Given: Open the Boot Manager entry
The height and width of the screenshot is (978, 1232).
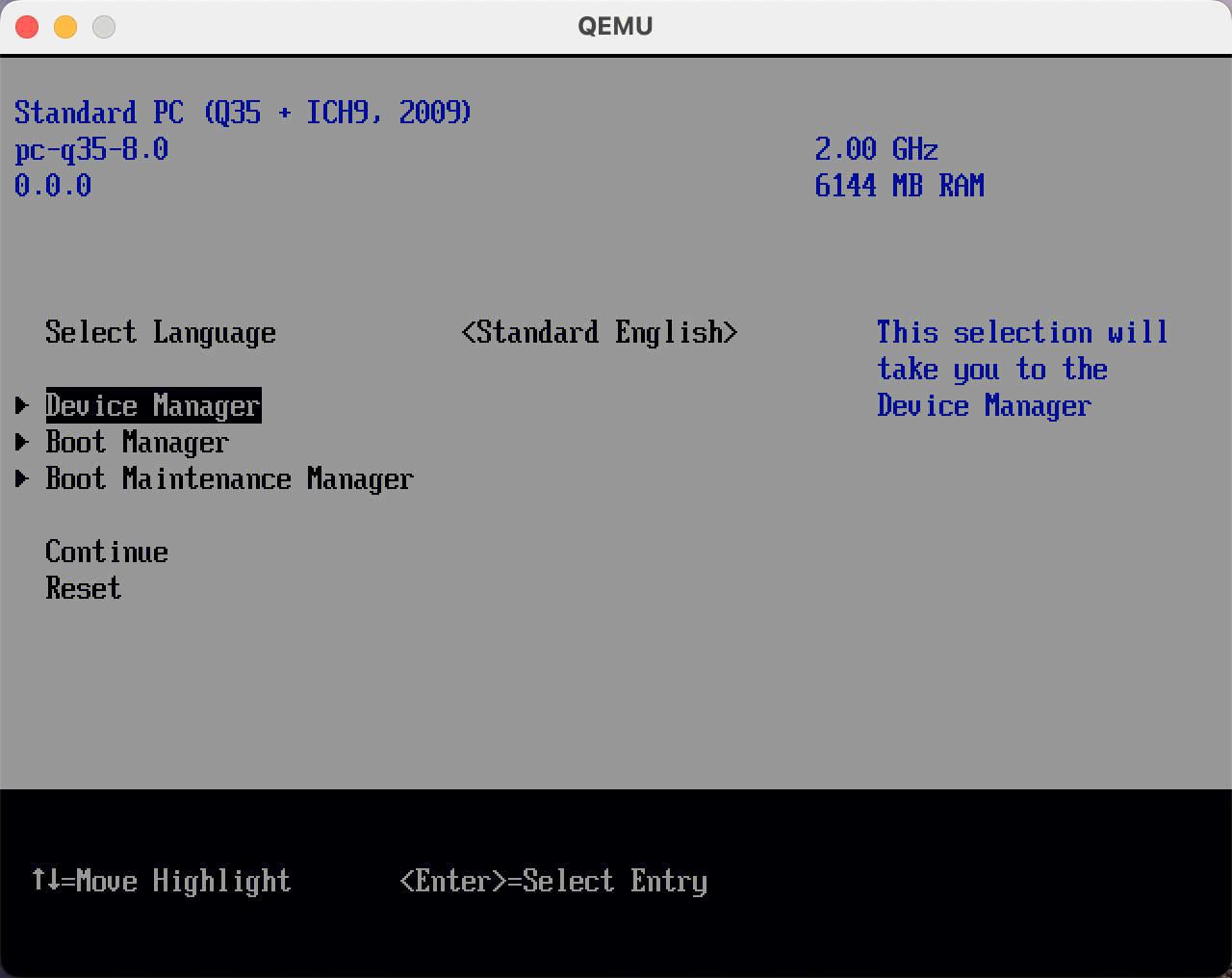Looking at the screenshot, I should point(137,443).
